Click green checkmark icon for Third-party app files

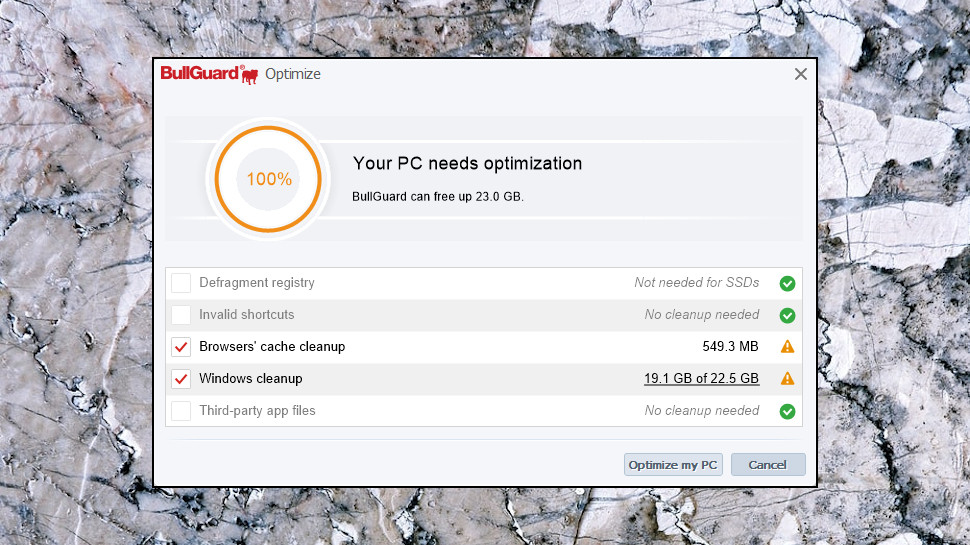pyautogui.click(x=787, y=411)
